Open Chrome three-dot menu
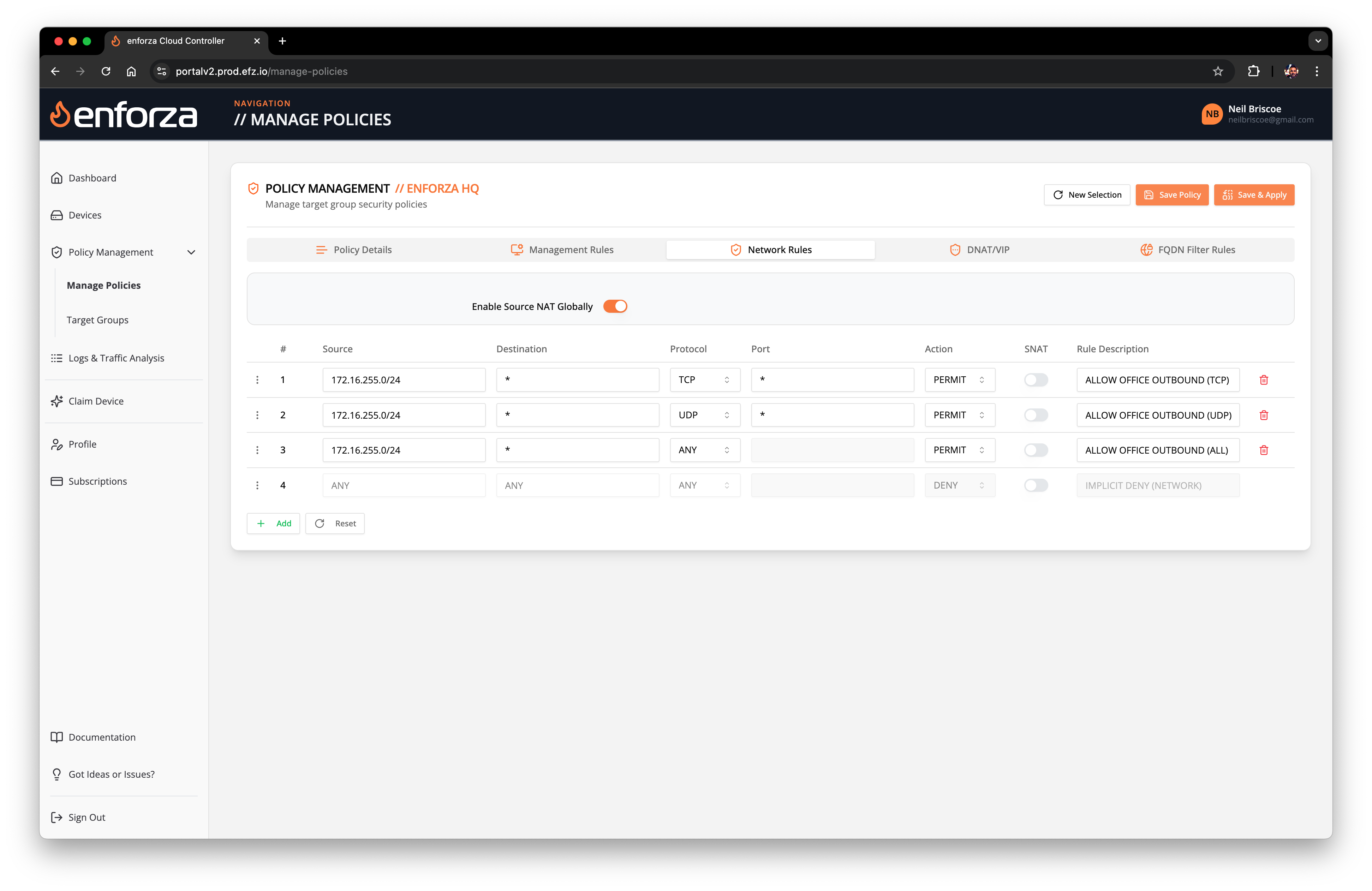Screen dimensions: 1372x891 tap(1317, 71)
